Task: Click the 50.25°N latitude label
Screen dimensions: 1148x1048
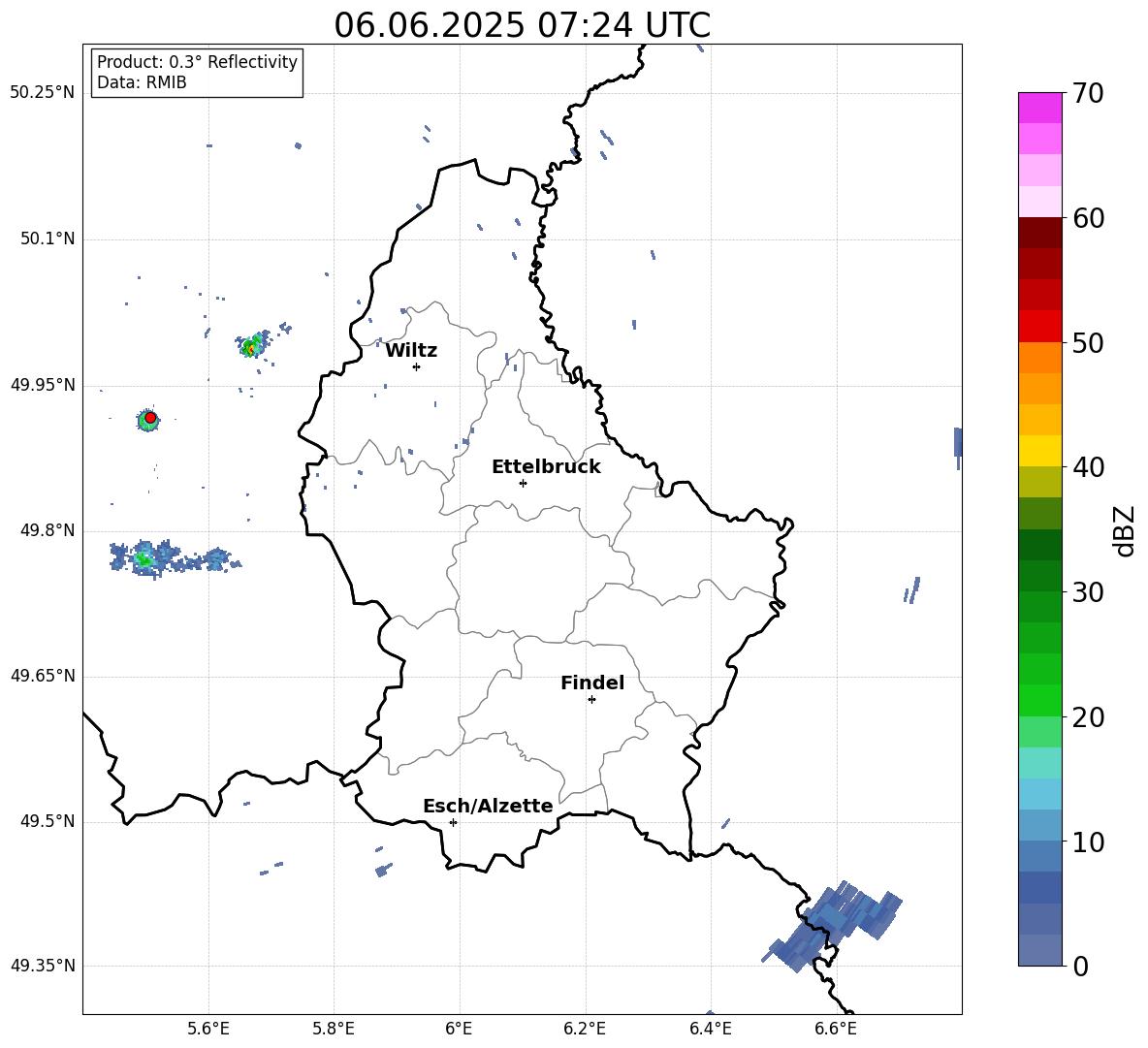Action: 43,93
